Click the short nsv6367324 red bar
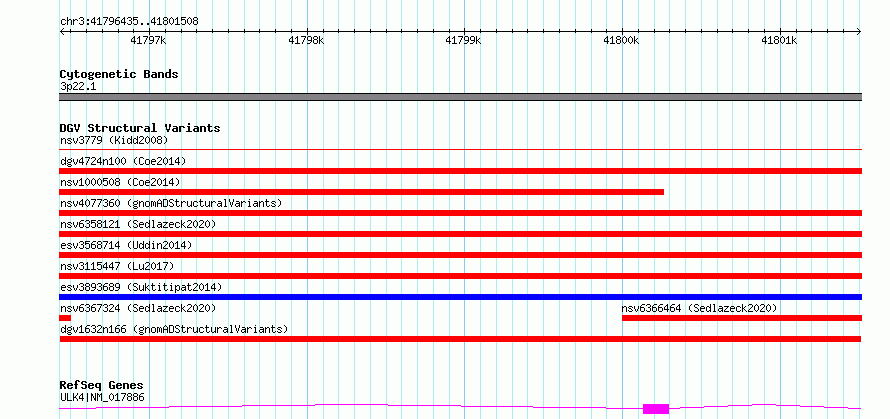Image resolution: width=890 pixels, height=419 pixels. coord(65,318)
